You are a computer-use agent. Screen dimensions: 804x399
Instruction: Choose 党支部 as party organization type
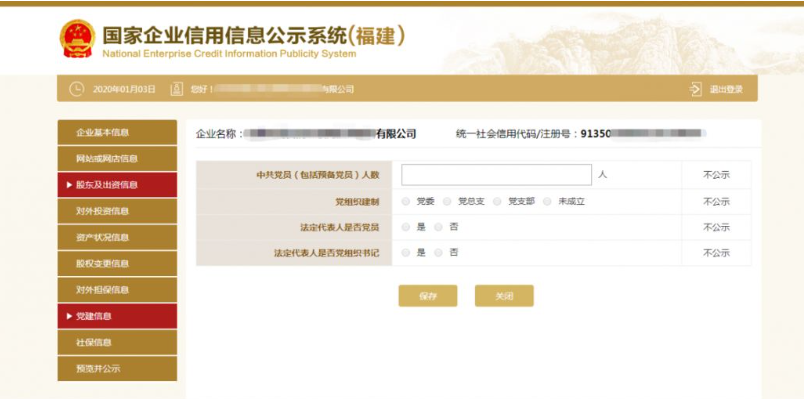tap(497, 202)
